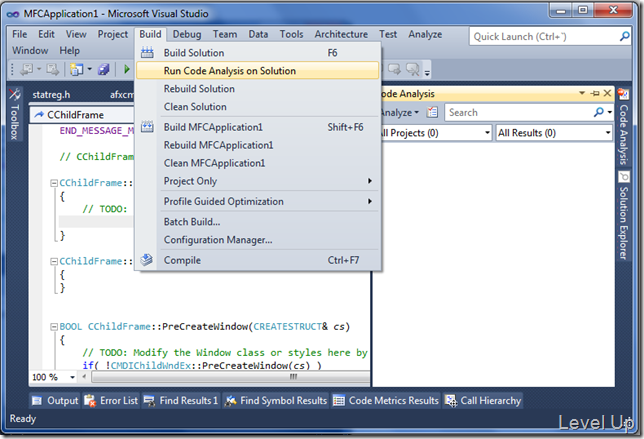Open the Analyze dropdown in Code Analysis
The image size is (644, 439).
click(398, 113)
